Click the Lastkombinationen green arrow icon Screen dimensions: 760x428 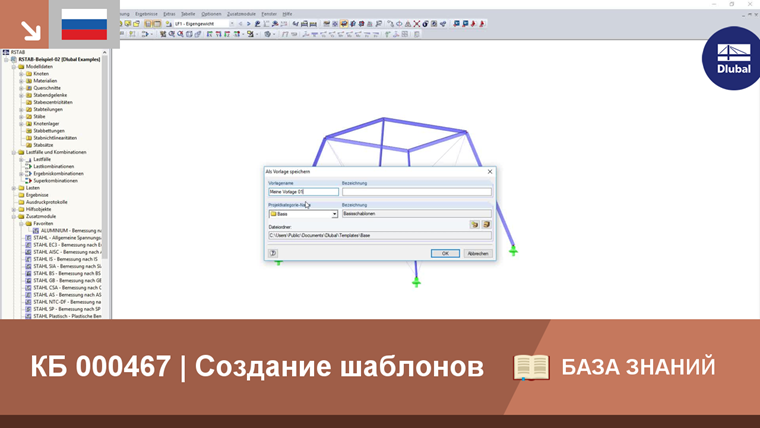pyautogui.click(x=29, y=166)
